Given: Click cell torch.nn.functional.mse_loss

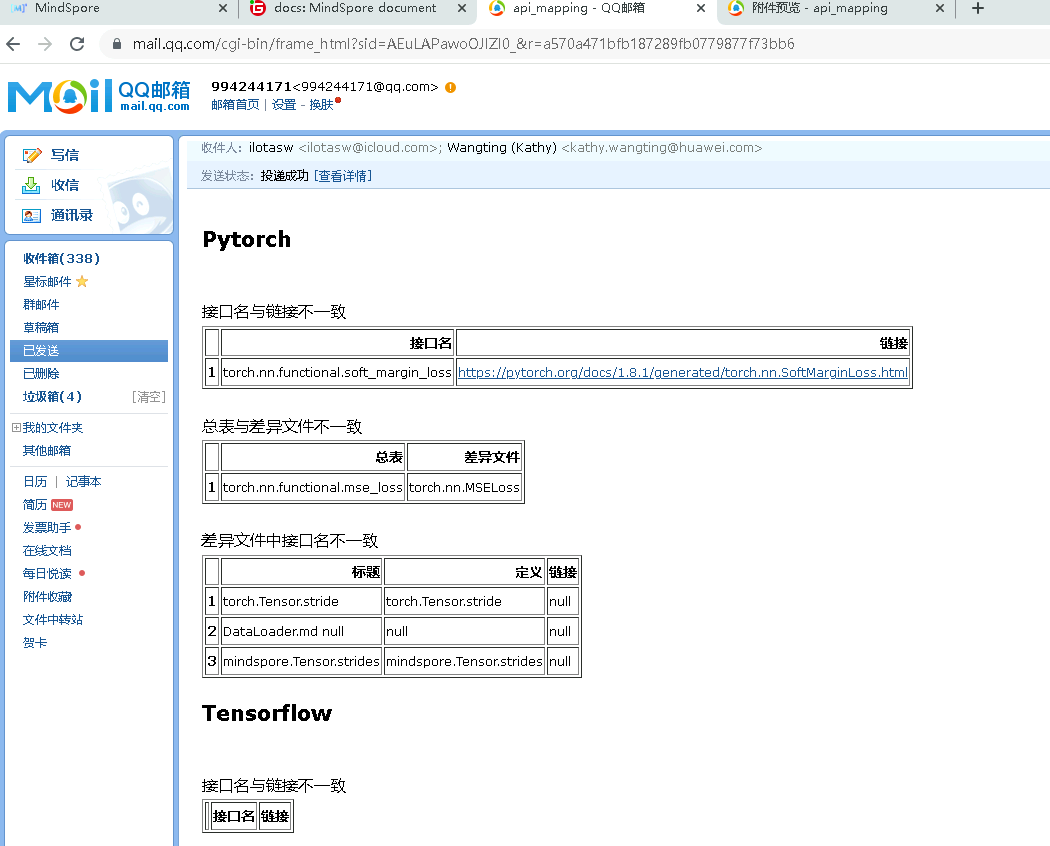Looking at the screenshot, I should [313, 488].
